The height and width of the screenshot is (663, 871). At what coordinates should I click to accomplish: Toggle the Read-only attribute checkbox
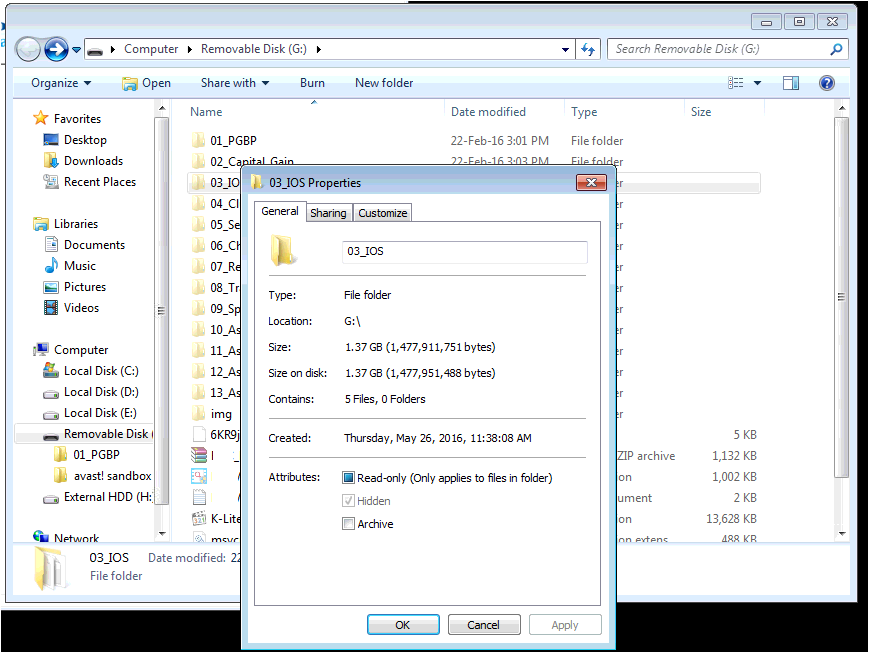348,478
